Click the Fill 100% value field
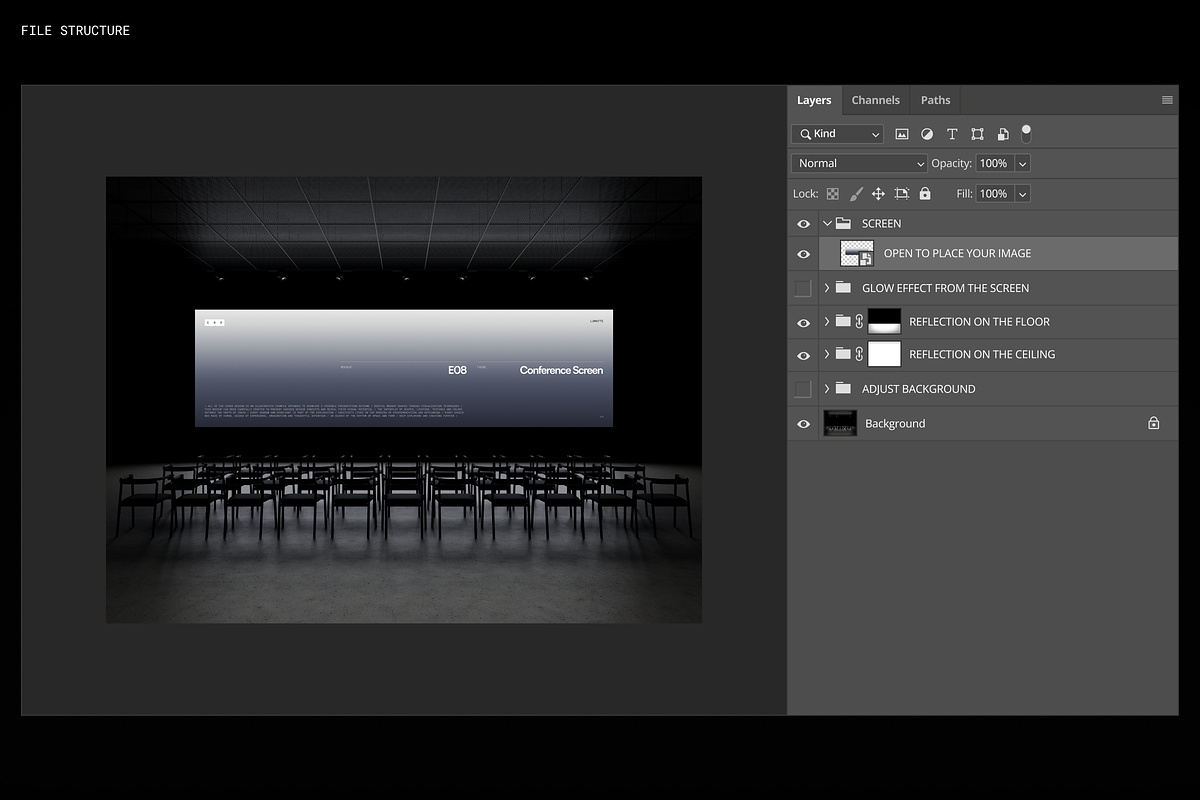1200x800 pixels. click(x=995, y=194)
